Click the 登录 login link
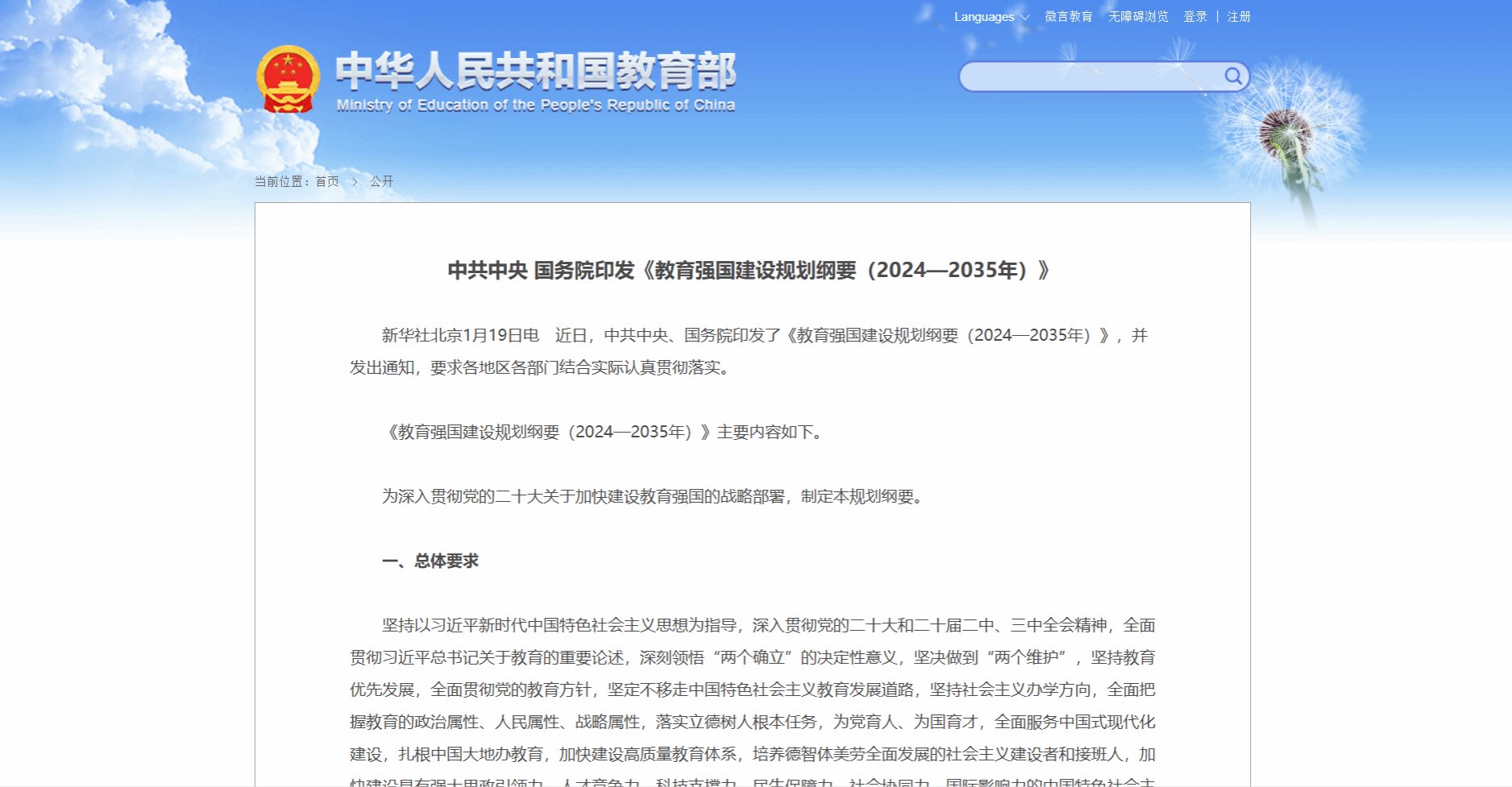 [x=1195, y=17]
